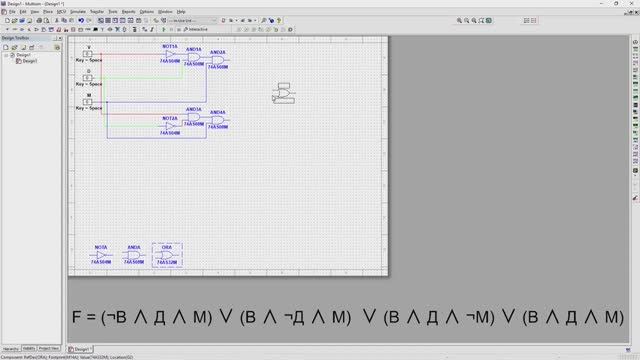The height and width of the screenshot is (360, 640).
Task: Click the probe icon at right toolbar bottom
Action: (635, 198)
